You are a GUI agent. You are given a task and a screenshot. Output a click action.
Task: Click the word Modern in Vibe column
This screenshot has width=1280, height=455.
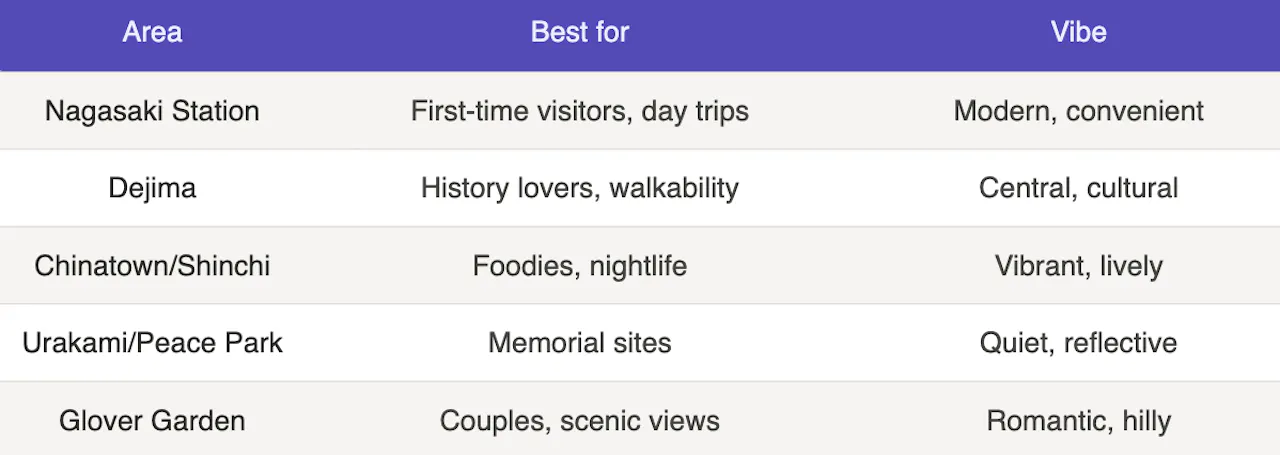[x=1003, y=110]
